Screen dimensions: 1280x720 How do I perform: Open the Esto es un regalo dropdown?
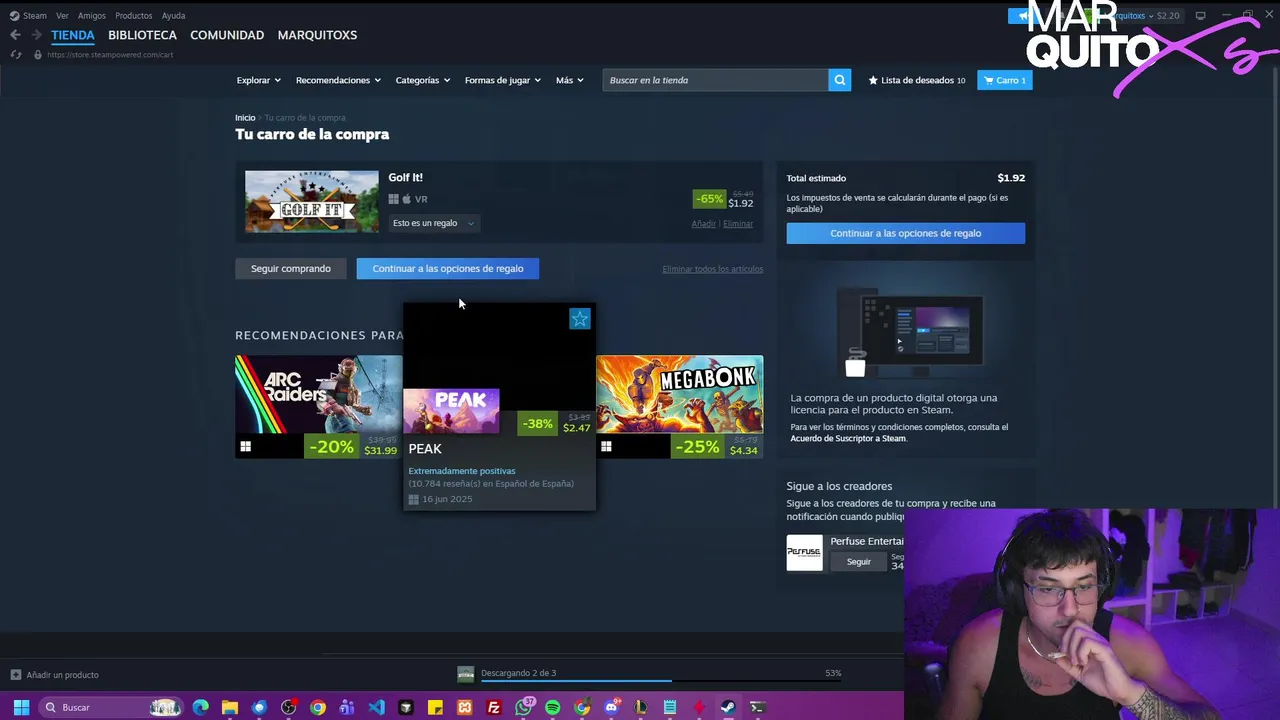[x=433, y=223]
